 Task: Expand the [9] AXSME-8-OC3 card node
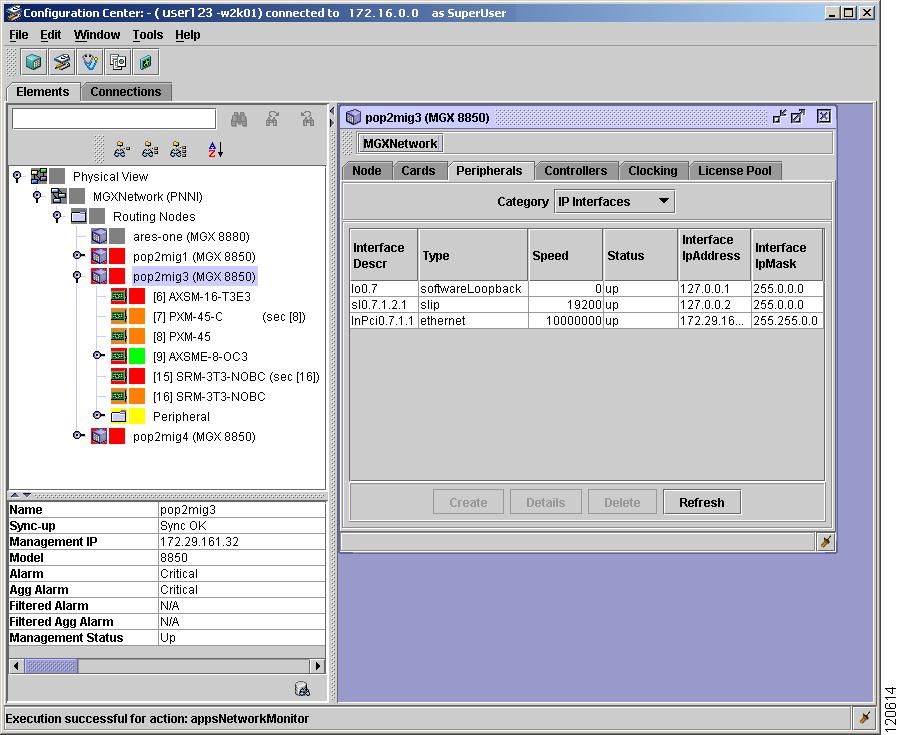(x=99, y=355)
